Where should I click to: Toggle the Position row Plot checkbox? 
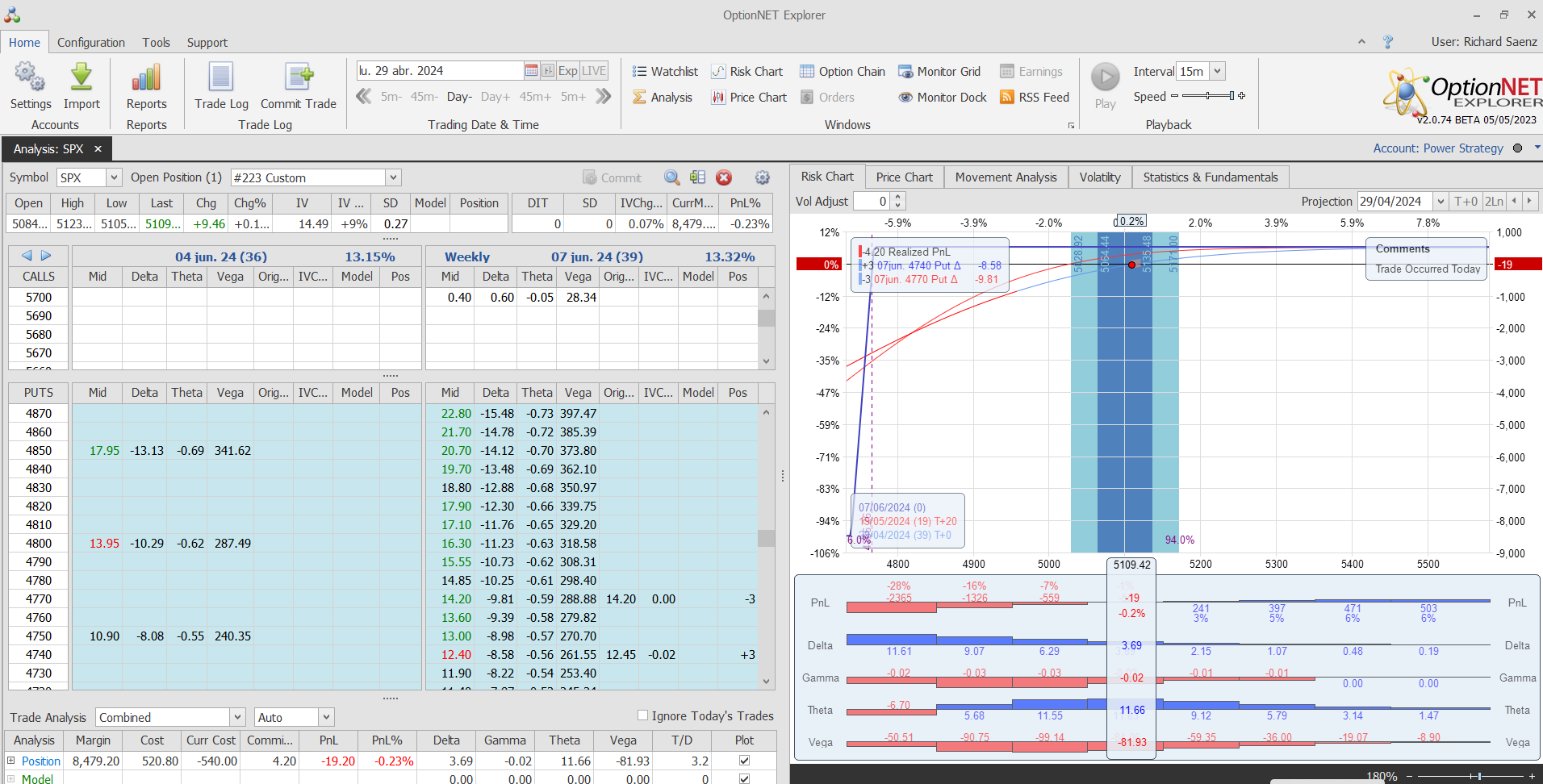coord(744,761)
